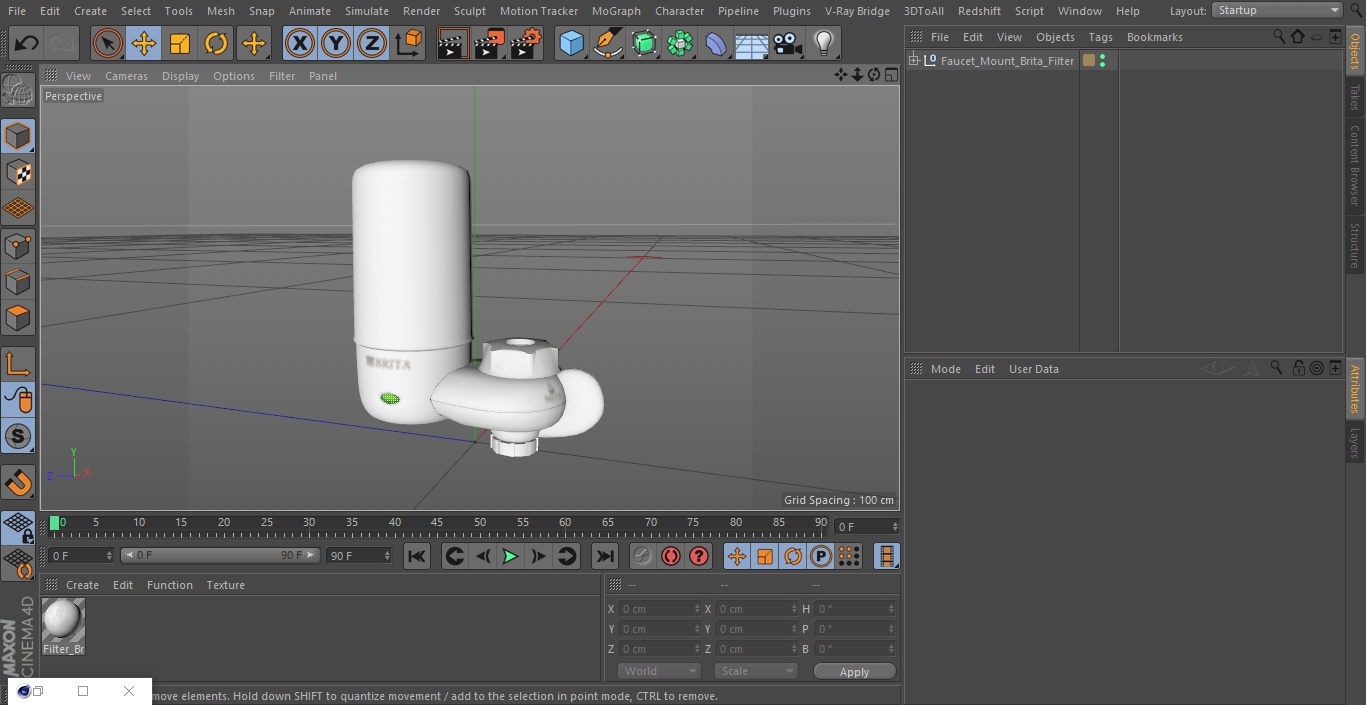Select the Filter_Br material thumbnail

63,620
